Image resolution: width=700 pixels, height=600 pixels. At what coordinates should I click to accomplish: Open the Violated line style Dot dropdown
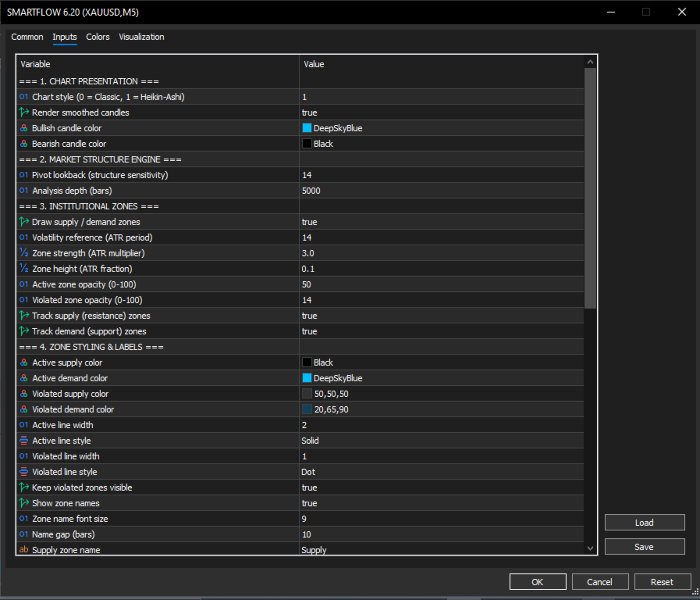441,472
